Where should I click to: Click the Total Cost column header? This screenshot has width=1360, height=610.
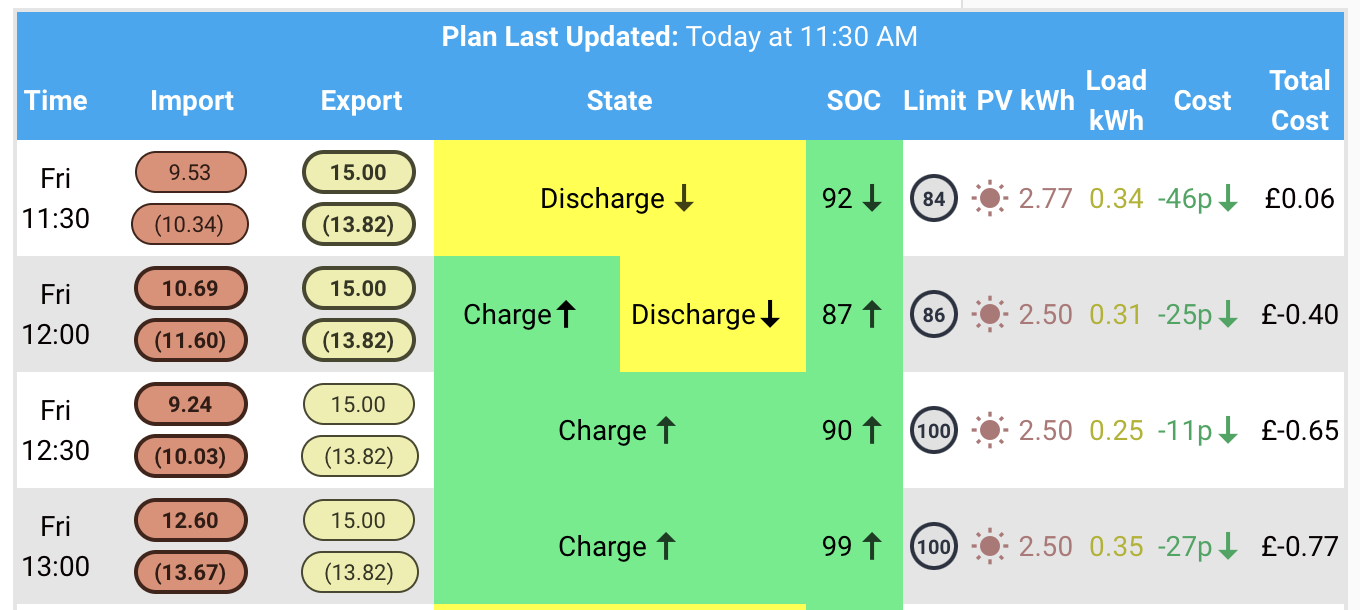pyautogui.click(x=1299, y=100)
